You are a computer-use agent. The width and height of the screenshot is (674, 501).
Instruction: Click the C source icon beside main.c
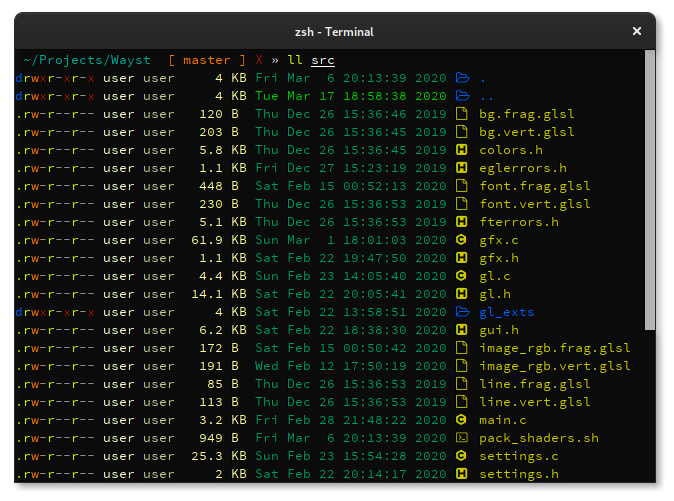[x=461, y=420]
